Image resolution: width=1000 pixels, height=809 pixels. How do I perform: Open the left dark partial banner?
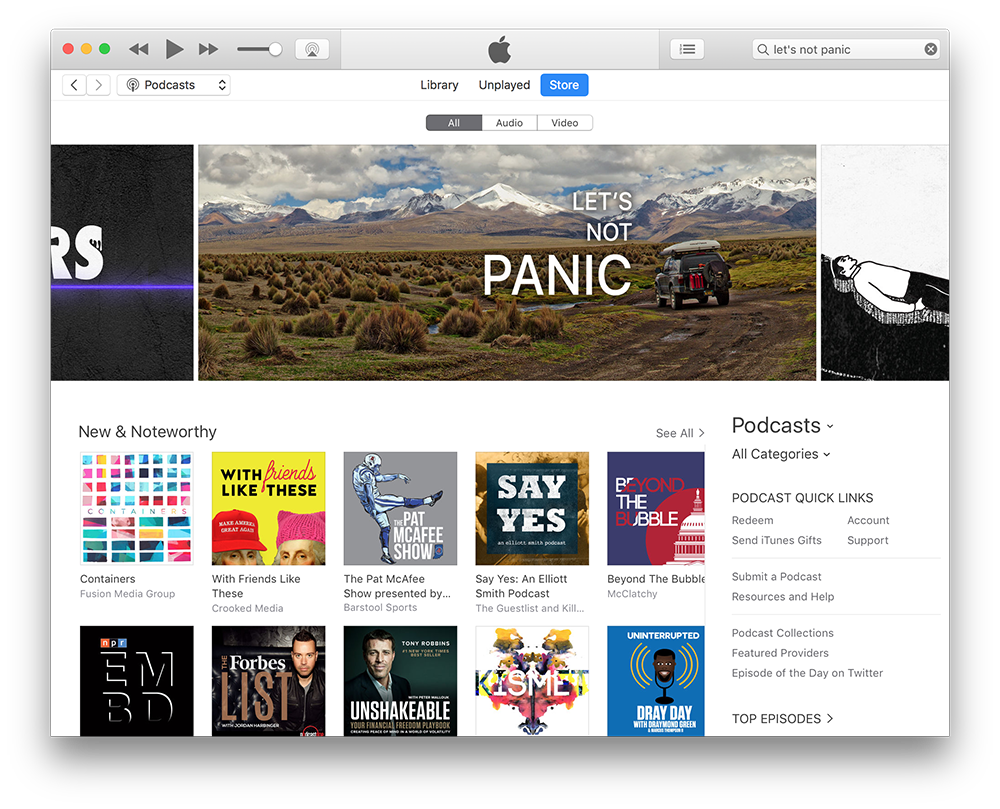pyautogui.click(x=122, y=263)
